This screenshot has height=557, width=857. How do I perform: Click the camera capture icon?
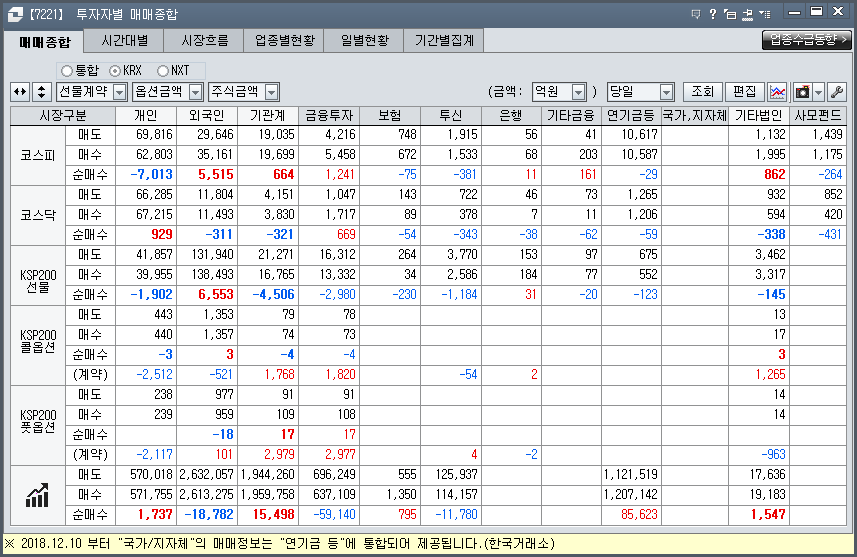pyautogui.click(x=802, y=92)
